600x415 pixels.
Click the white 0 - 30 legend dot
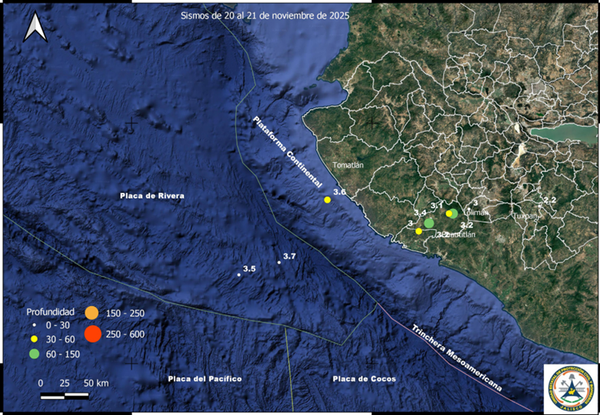(34, 324)
